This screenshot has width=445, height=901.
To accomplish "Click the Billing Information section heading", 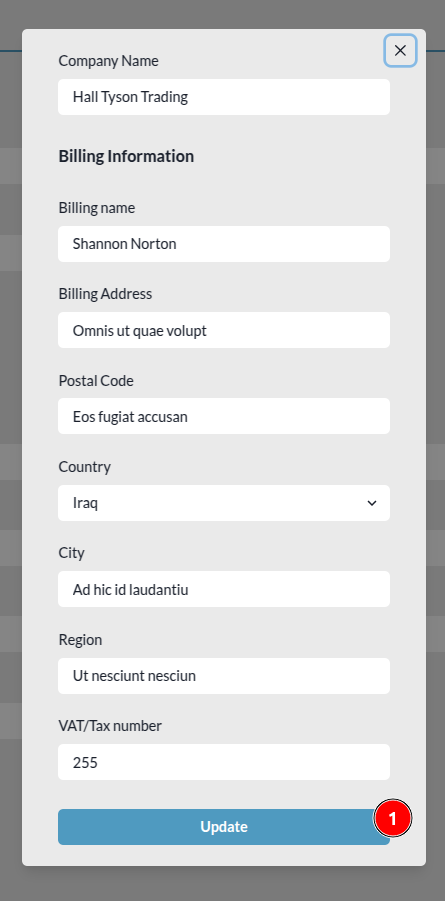I will 126,156.
